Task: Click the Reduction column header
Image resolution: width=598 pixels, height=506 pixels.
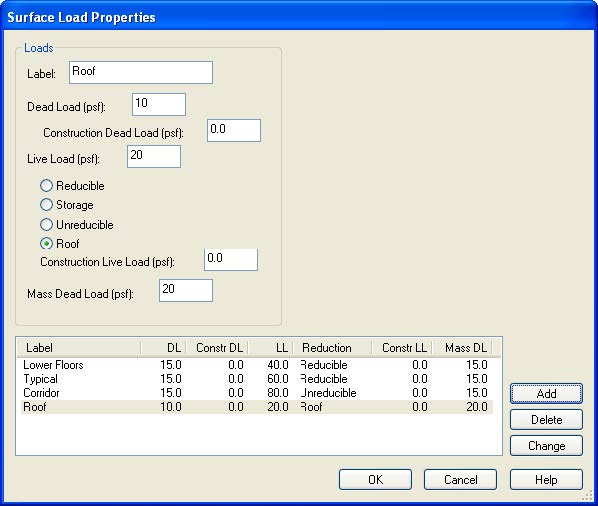Action: pos(332,348)
